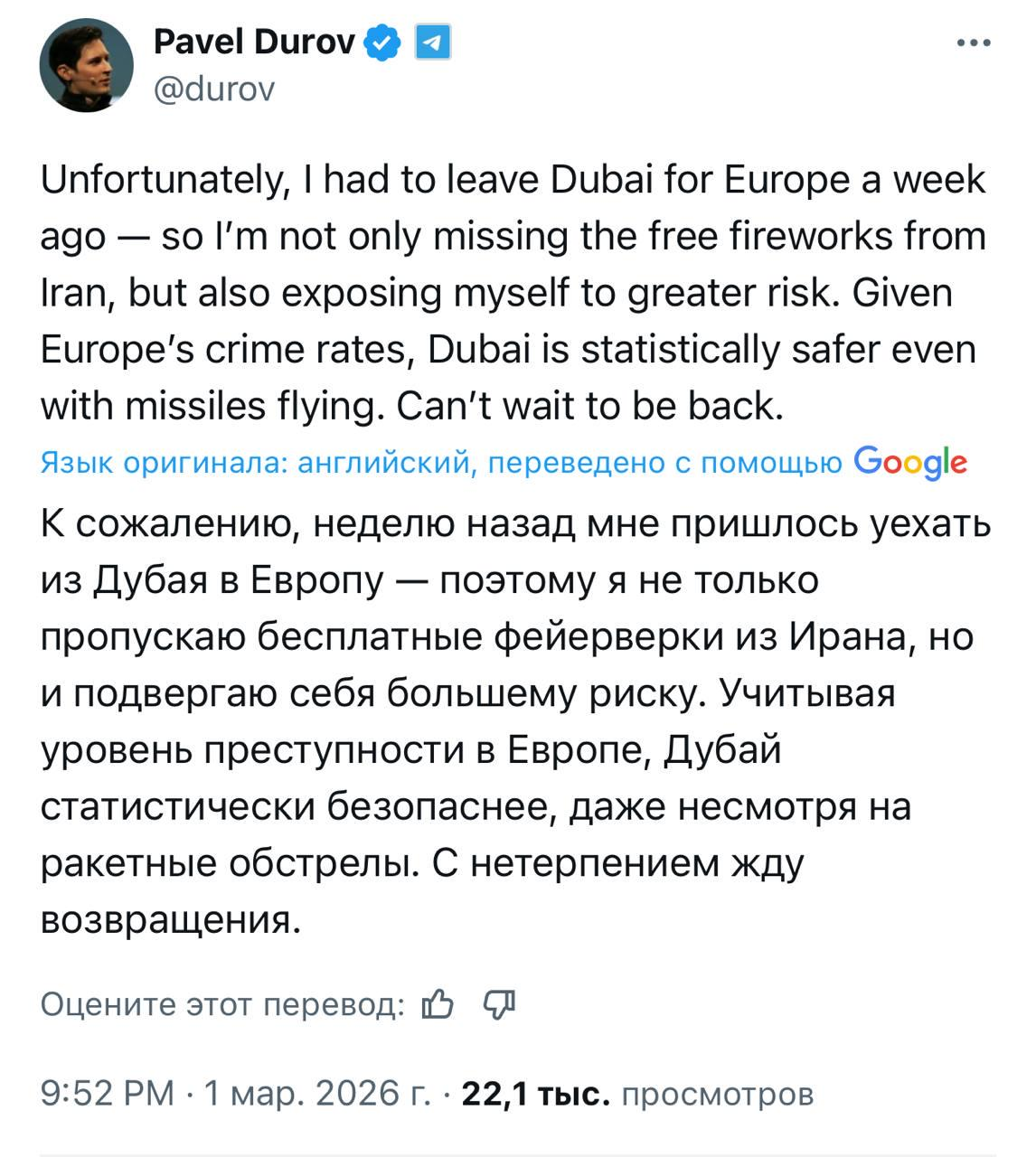The width and height of the screenshot is (1036, 1157).
Task: Rate the translation with thumbs up
Action: [x=438, y=1003]
